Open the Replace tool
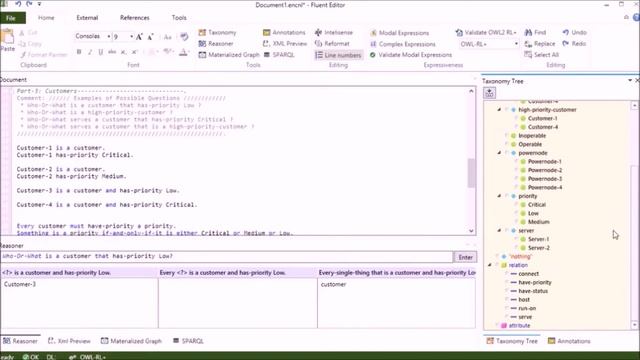Viewport: 640px width, 360px height. [540, 43]
